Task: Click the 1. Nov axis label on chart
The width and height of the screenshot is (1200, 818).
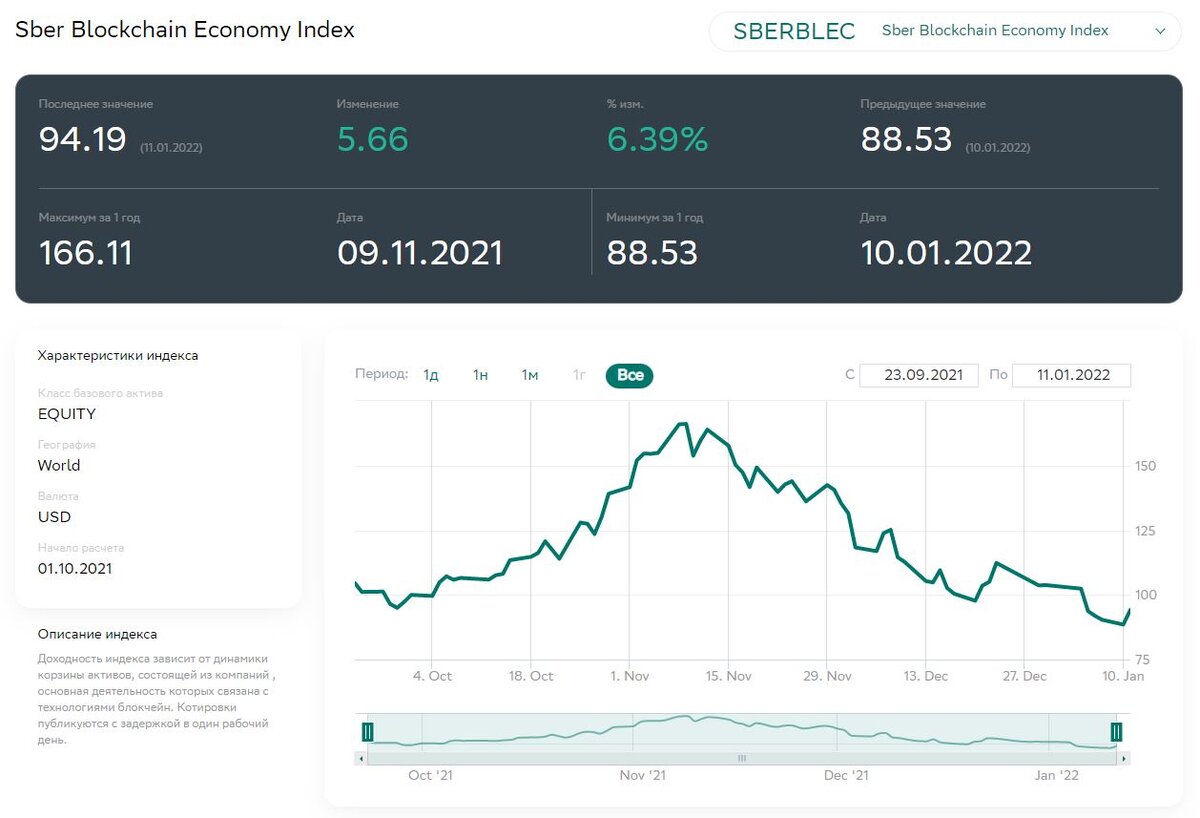Action: pos(629,676)
